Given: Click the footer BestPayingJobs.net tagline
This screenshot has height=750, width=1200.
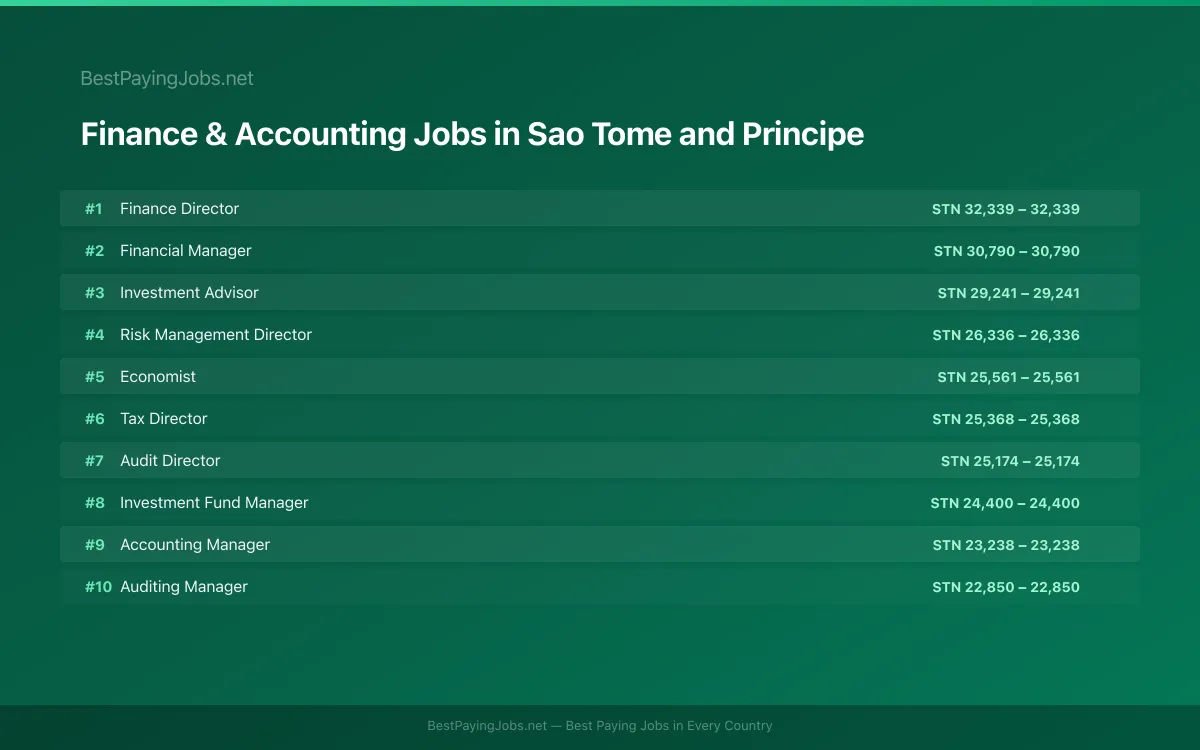Looking at the screenshot, I should [600, 726].
